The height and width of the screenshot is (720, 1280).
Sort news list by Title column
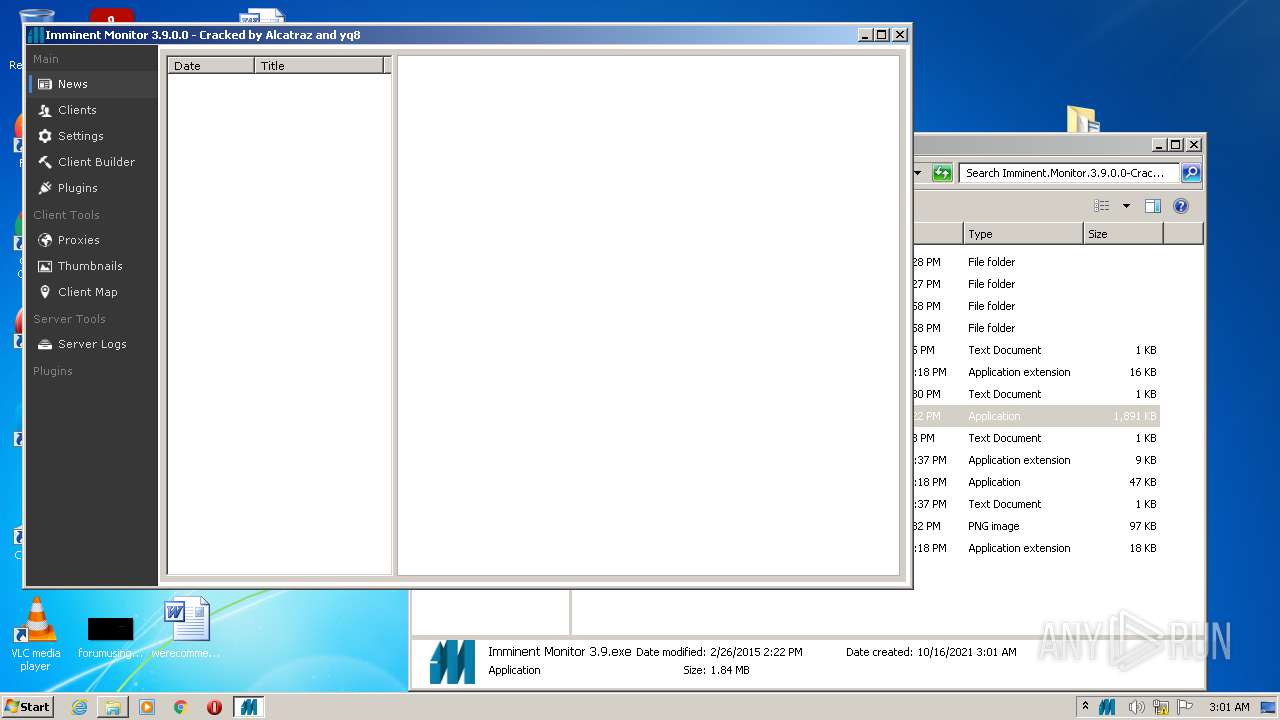(x=319, y=66)
